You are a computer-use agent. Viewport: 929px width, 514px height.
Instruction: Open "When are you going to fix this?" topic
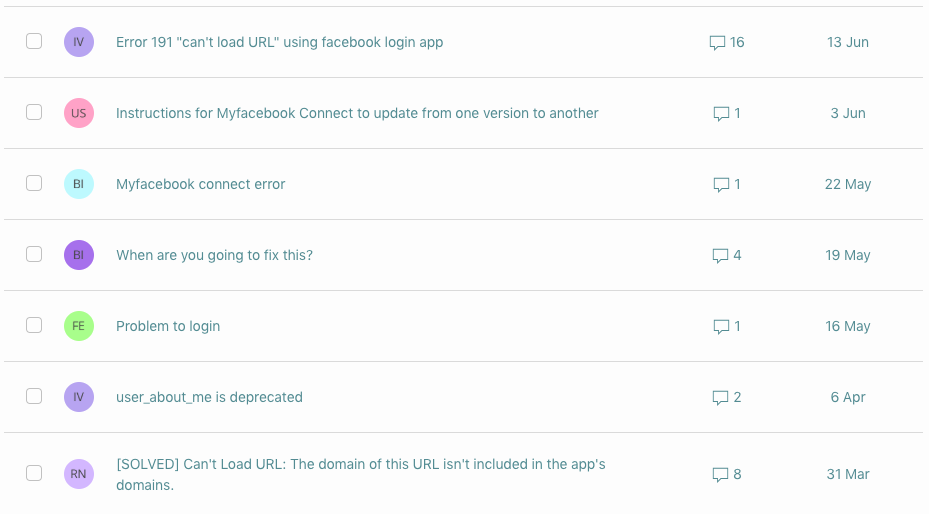coord(214,255)
